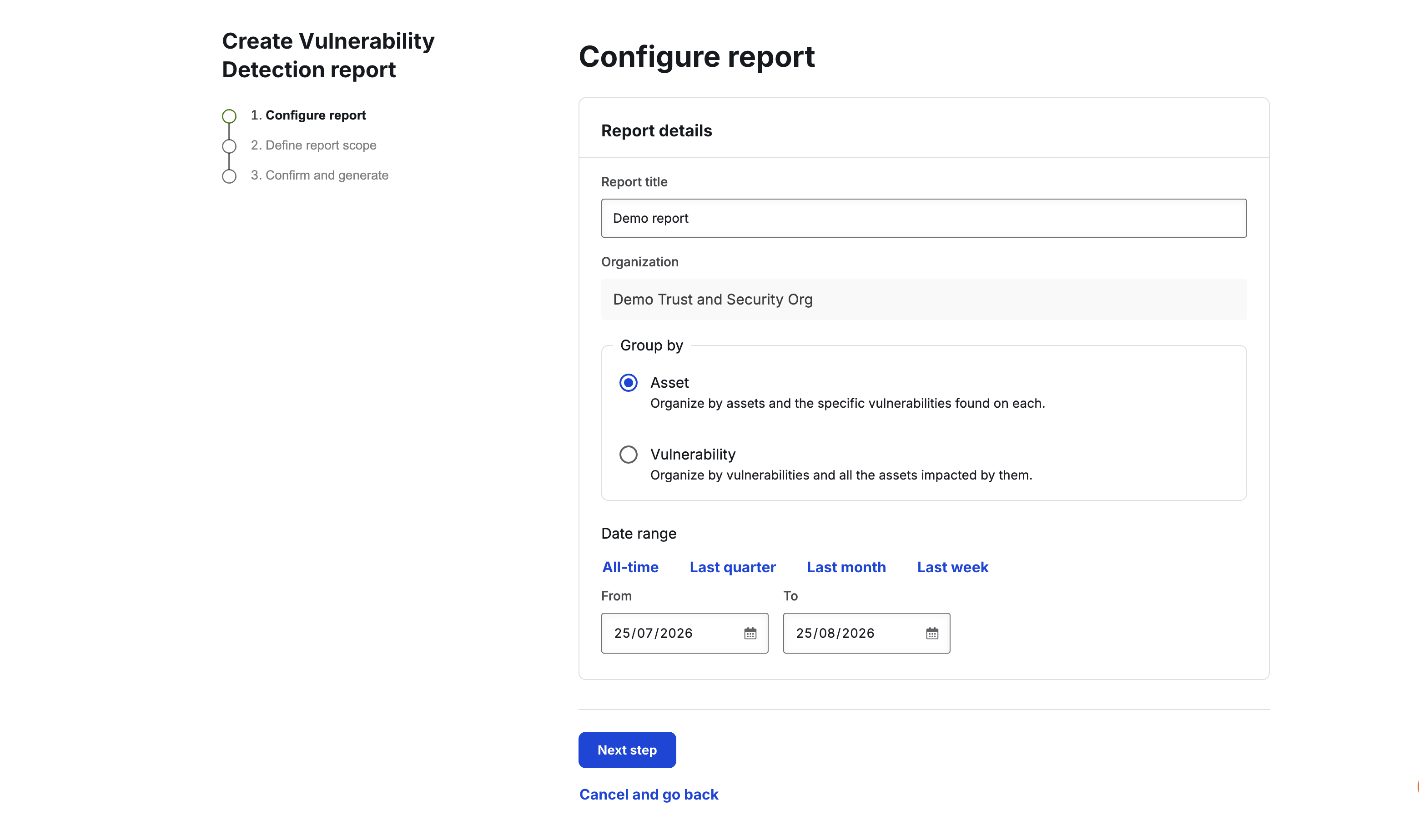
Task: Choose the Last month date range
Action: (846, 567)
